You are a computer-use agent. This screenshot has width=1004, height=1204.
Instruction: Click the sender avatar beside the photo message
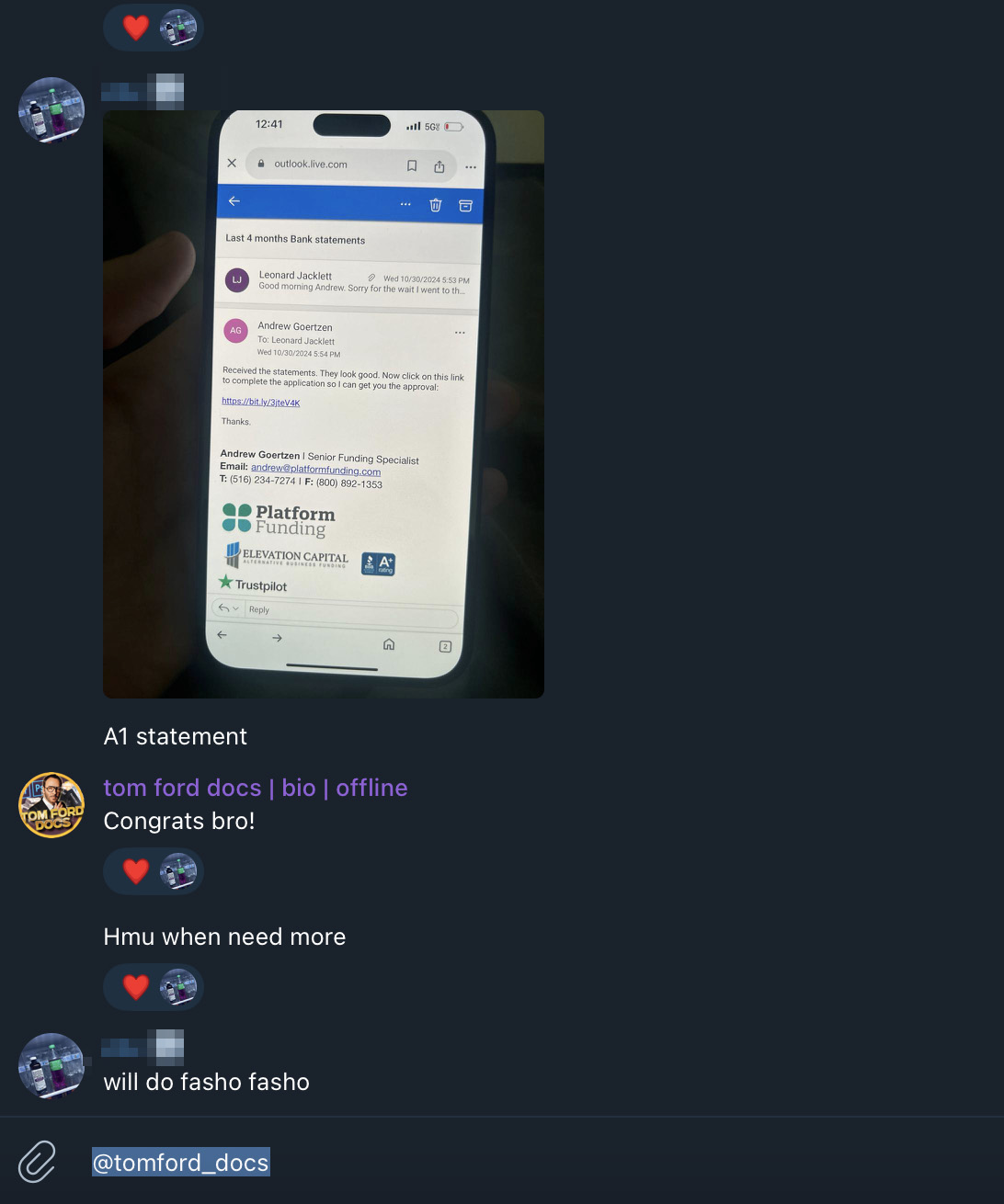click(51, 110)
